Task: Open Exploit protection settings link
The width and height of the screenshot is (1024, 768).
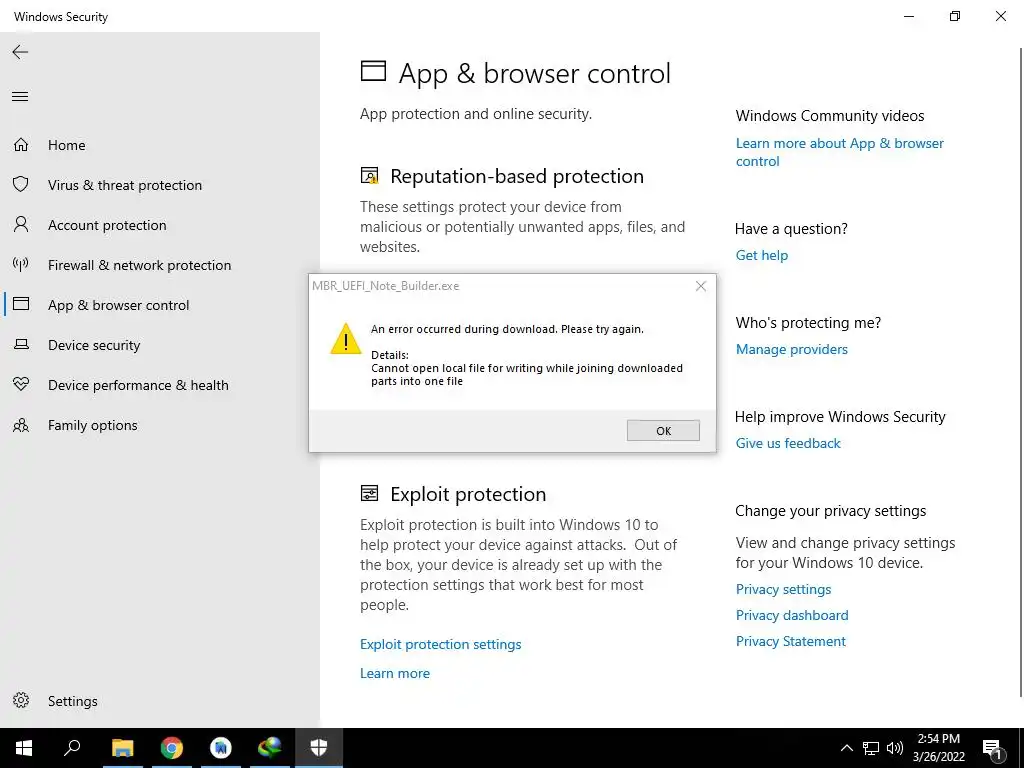Action: tap(440, 644)
